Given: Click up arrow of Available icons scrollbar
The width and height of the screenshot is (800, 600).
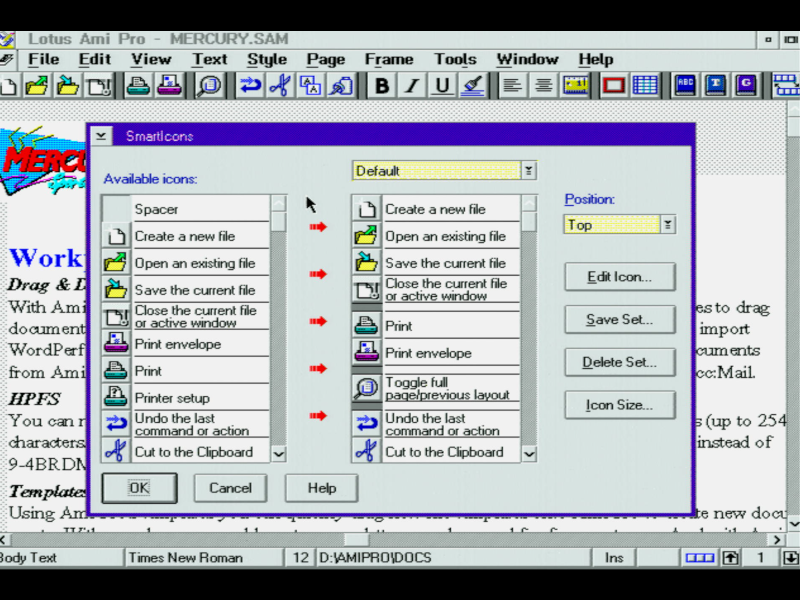Looking at the screenshot, I should 279,204.
